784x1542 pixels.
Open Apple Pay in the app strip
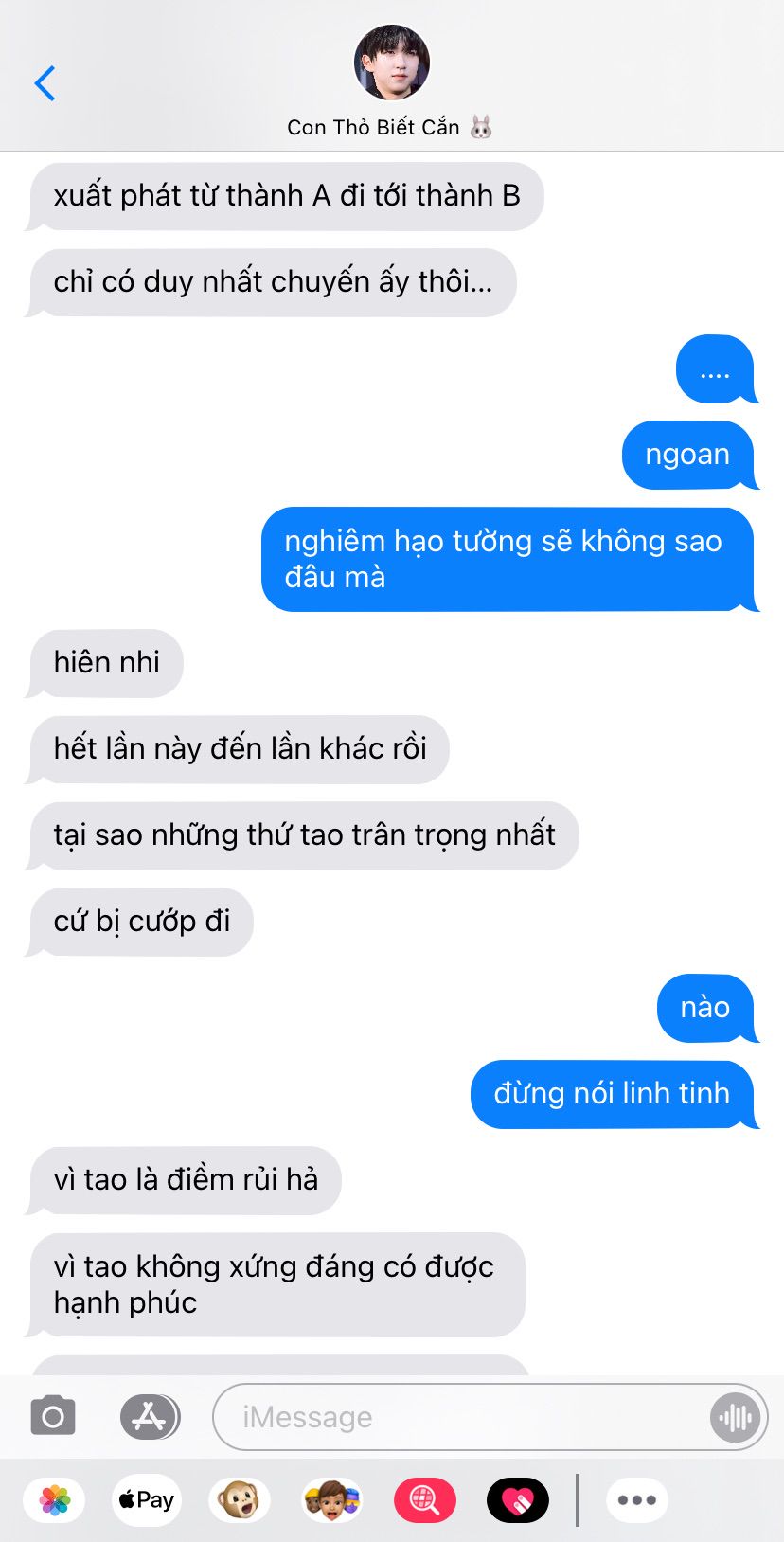point(147,1499)
